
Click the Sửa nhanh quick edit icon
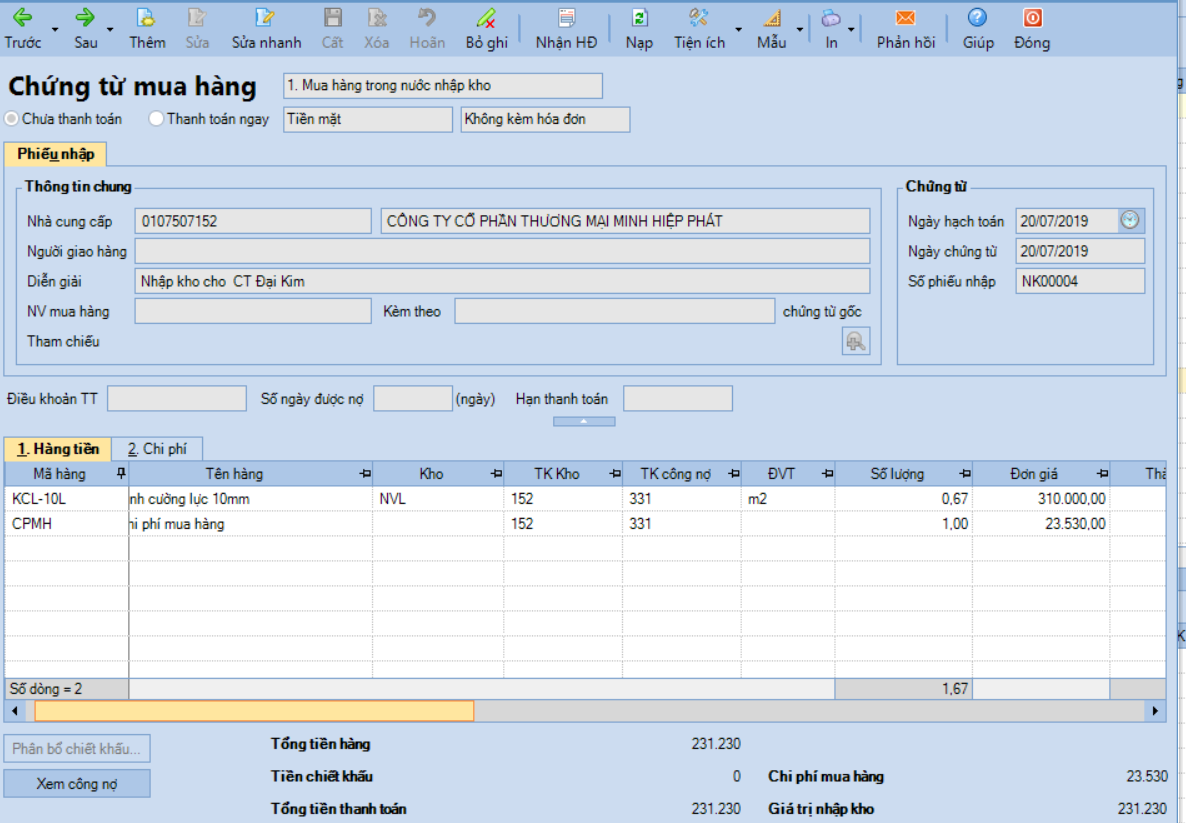tap(265, 18)
